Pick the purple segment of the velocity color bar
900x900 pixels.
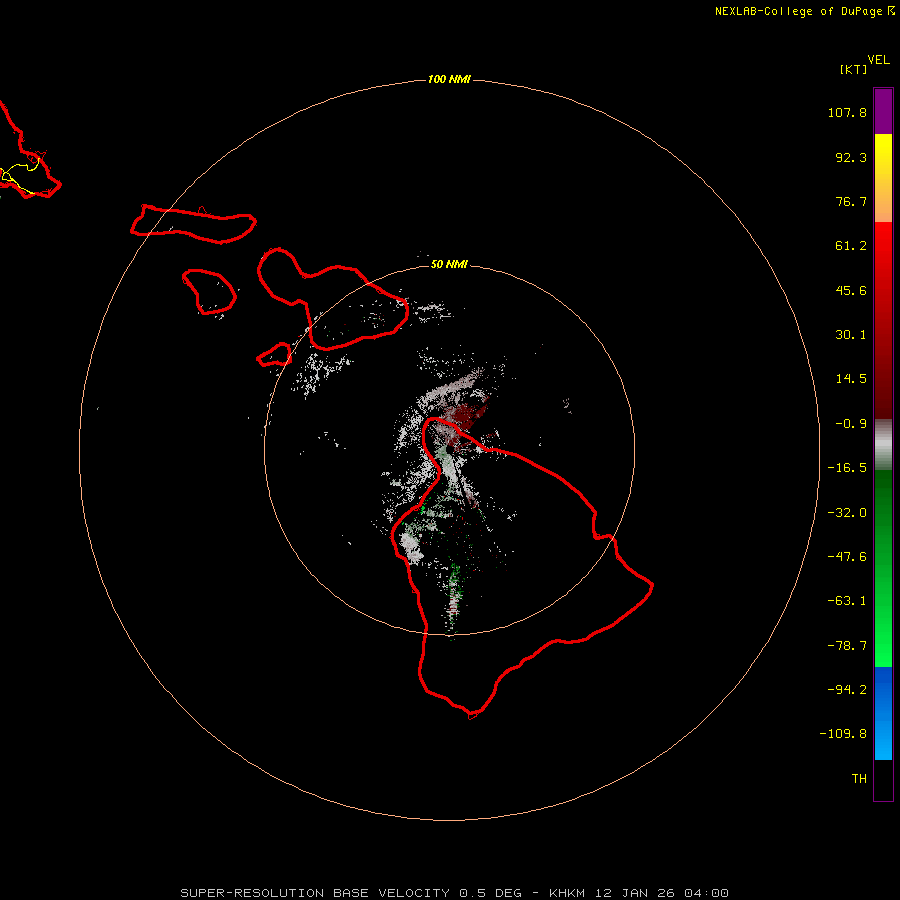click(883, 111)
